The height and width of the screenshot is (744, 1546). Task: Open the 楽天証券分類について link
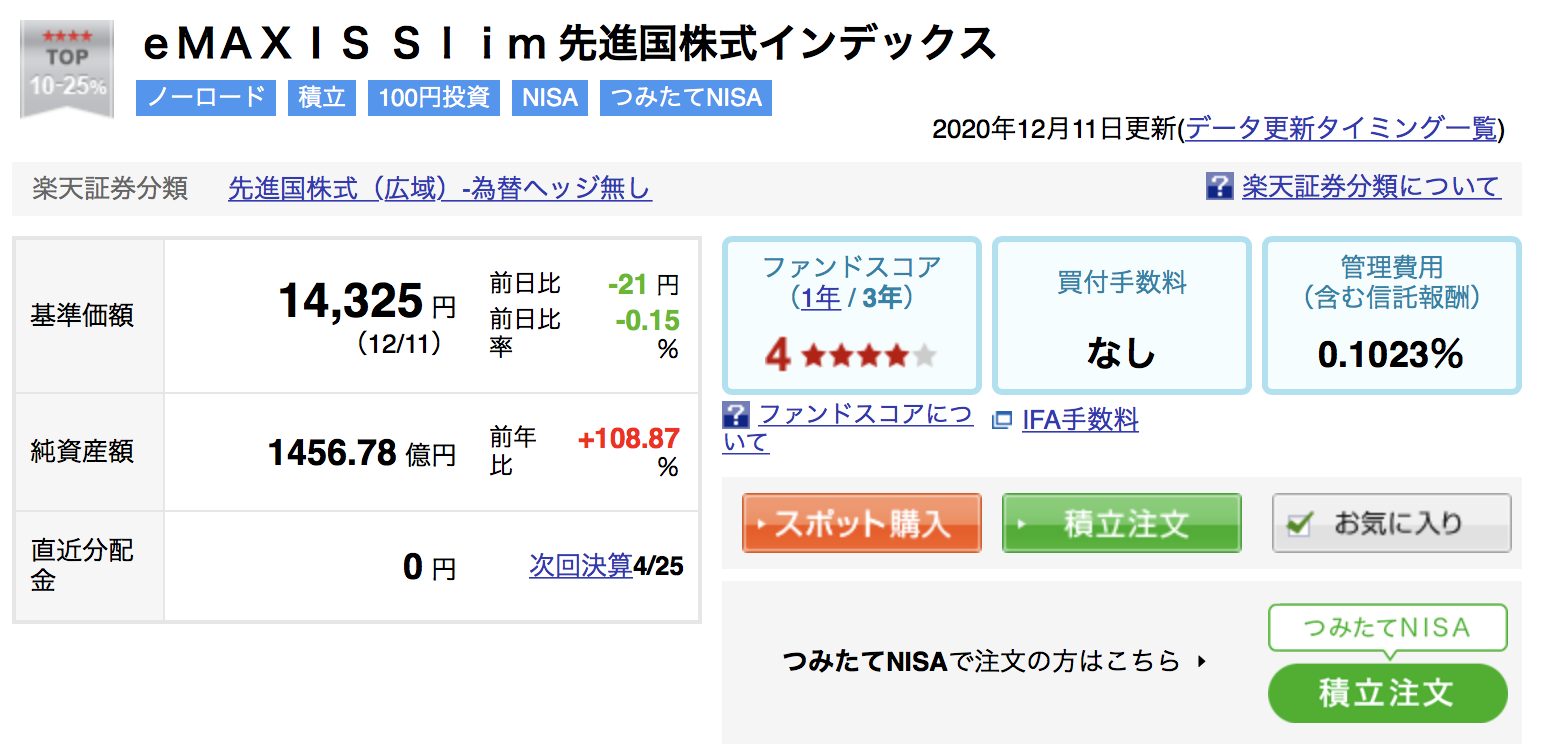pos(1371,187)
